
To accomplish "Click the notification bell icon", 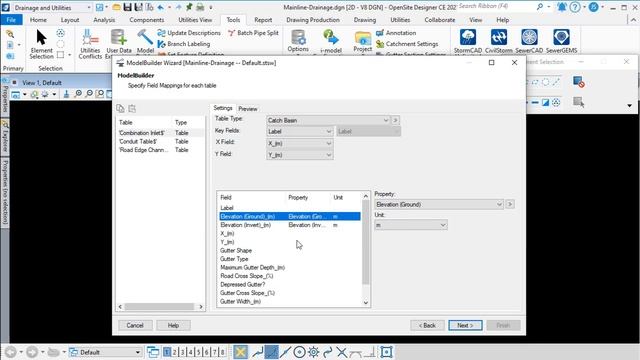I will [x=562, y=7].
